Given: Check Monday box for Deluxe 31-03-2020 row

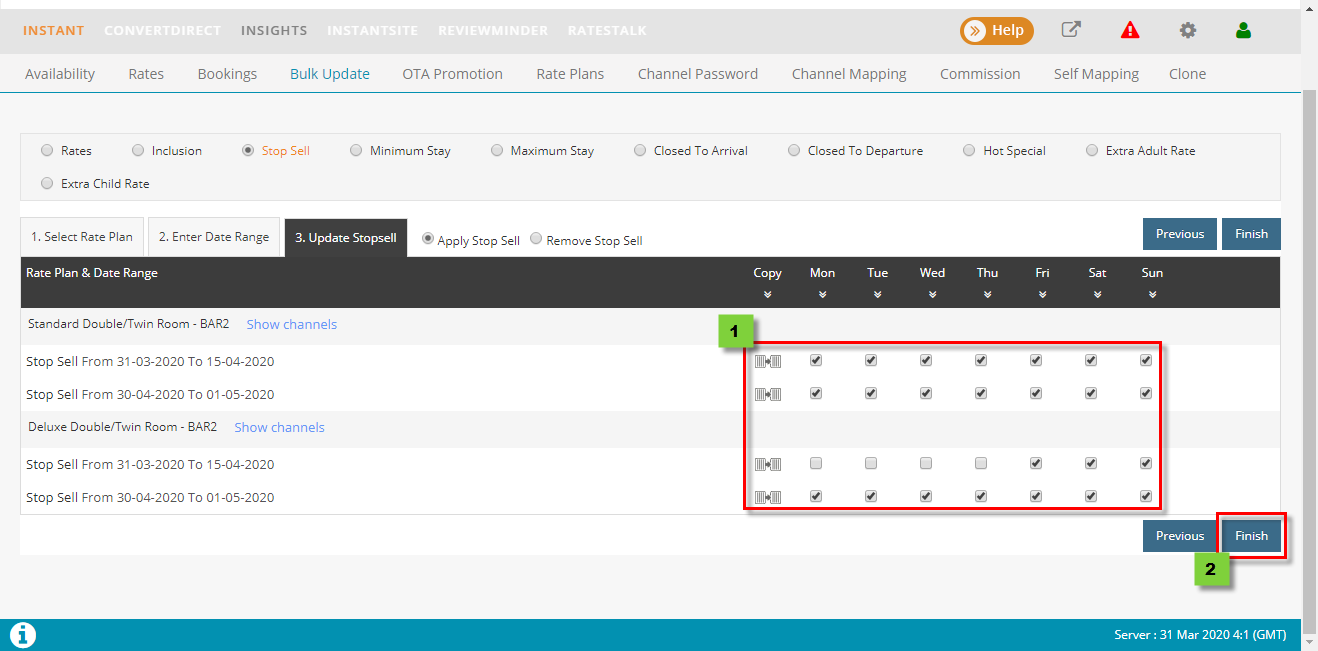Looking at the screenshot, I should [816, 463].
